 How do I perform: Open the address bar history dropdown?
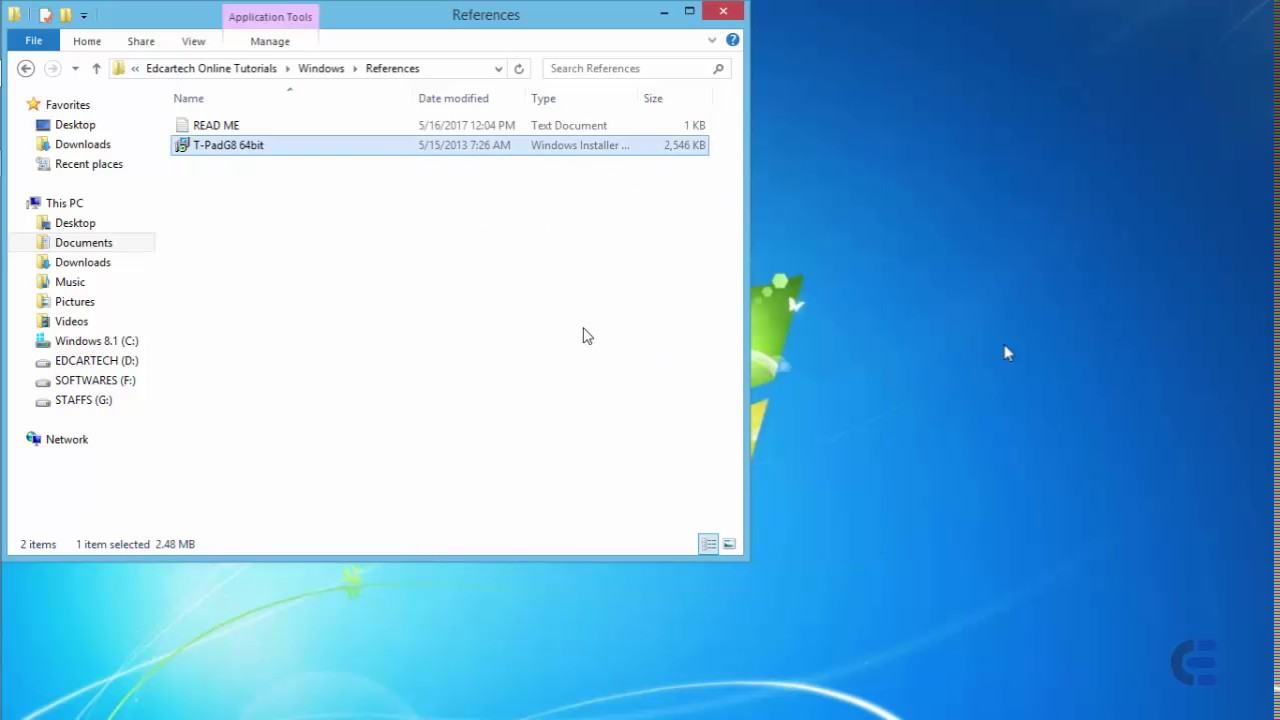tap(498, 69)
